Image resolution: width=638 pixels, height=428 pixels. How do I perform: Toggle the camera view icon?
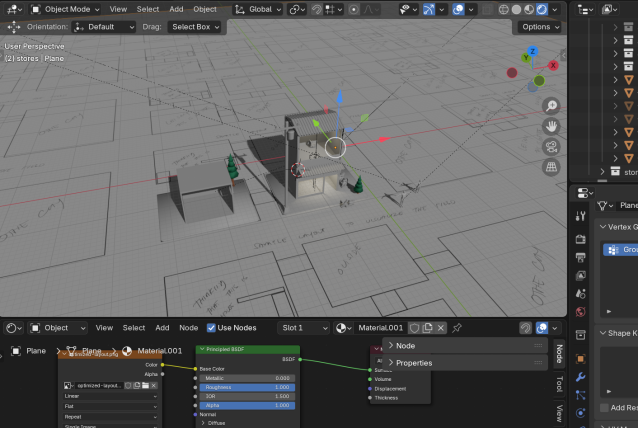click(x=551, y=147)
